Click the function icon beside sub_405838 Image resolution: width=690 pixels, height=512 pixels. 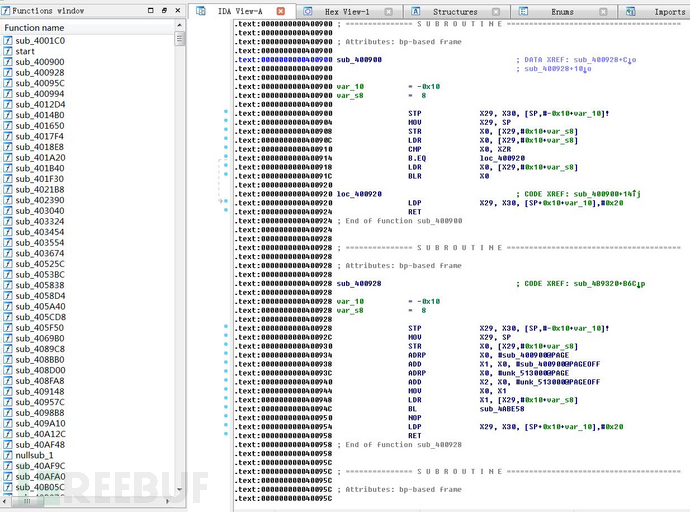[7, 285]
